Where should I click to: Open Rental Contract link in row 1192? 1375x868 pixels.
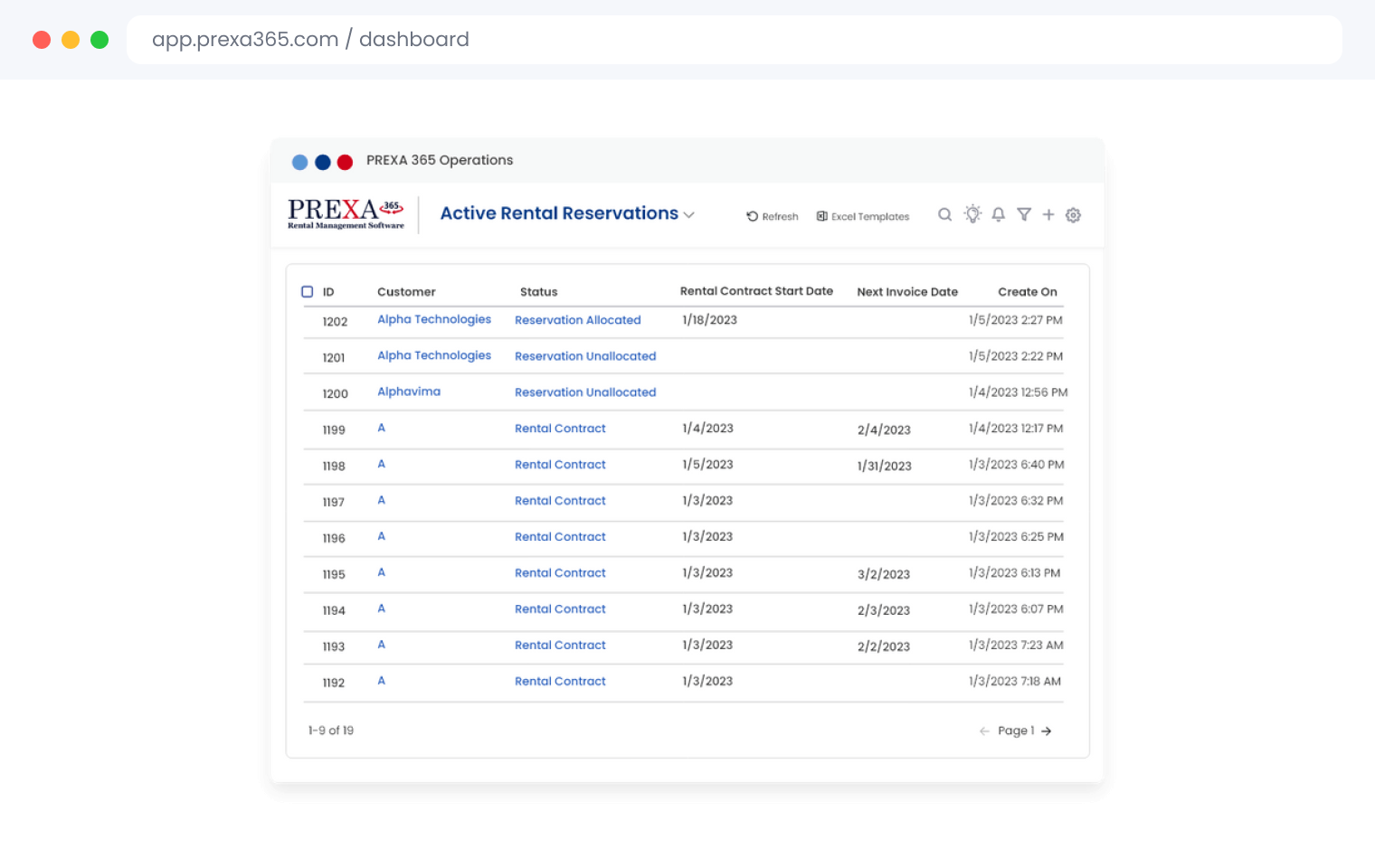[560, 682]
